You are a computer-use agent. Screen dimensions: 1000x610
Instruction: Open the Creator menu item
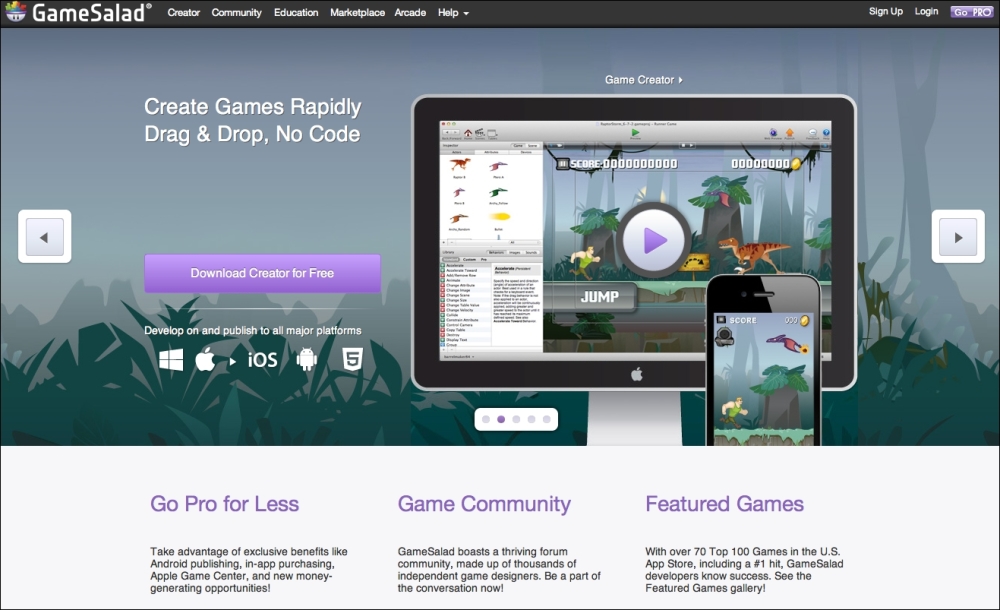(184, 12)
